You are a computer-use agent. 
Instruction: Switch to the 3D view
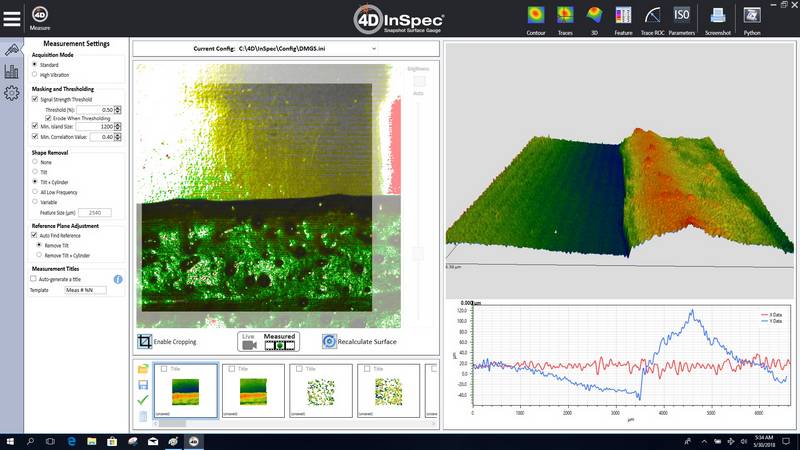point(594,20)
